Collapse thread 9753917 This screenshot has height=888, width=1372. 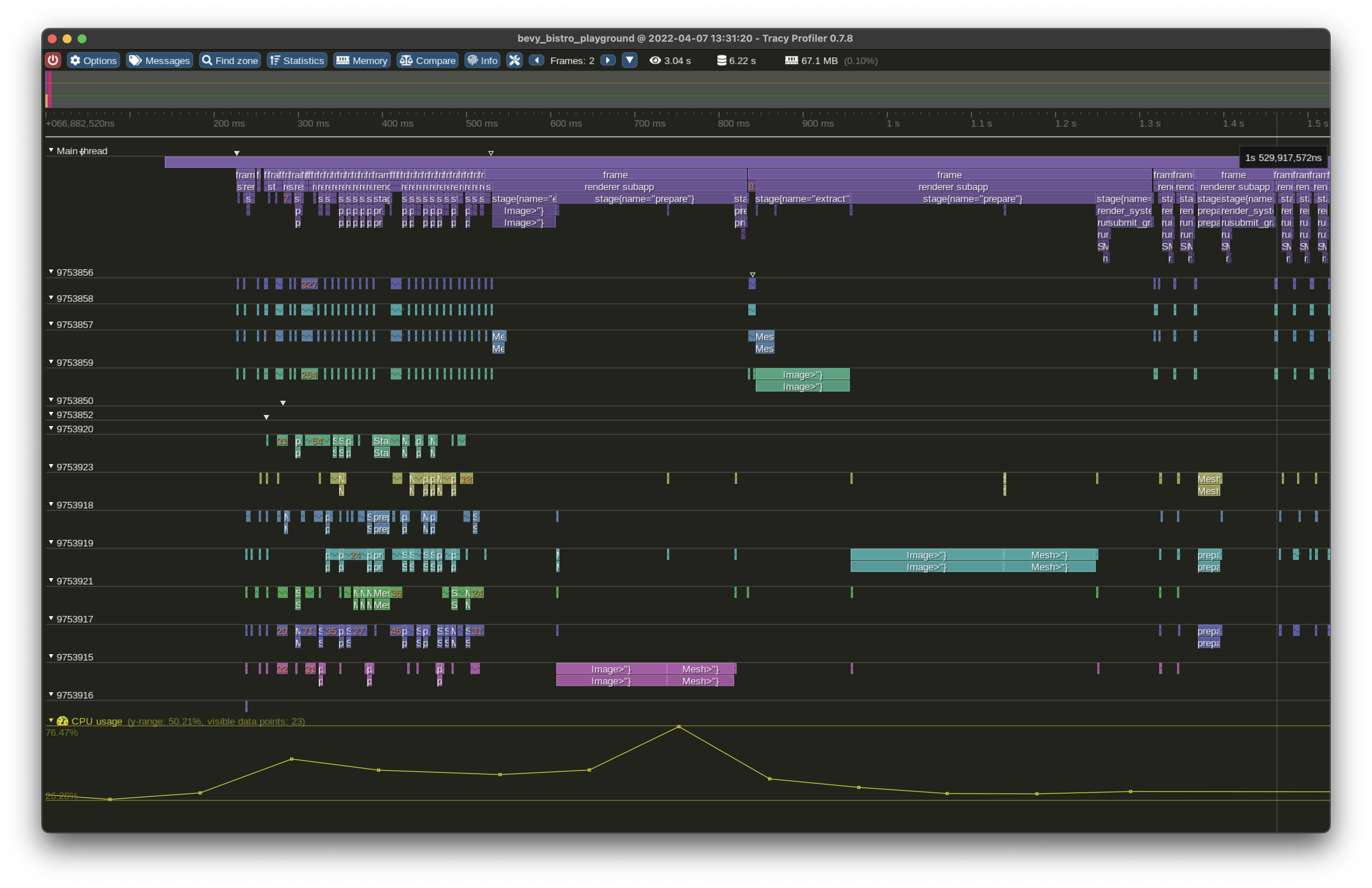click(x=51, y=618)
